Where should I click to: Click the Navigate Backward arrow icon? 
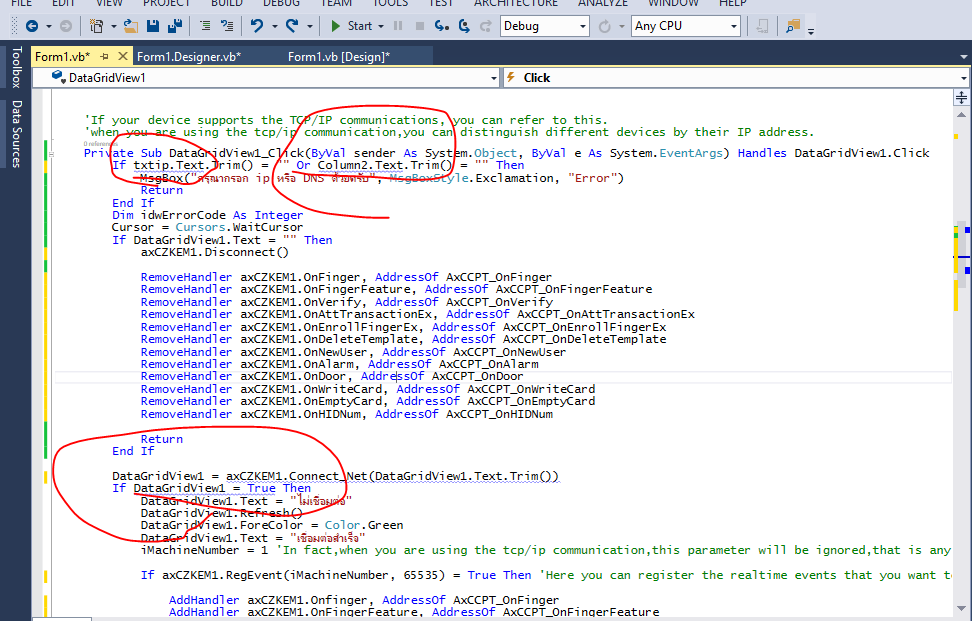[32, 26]
